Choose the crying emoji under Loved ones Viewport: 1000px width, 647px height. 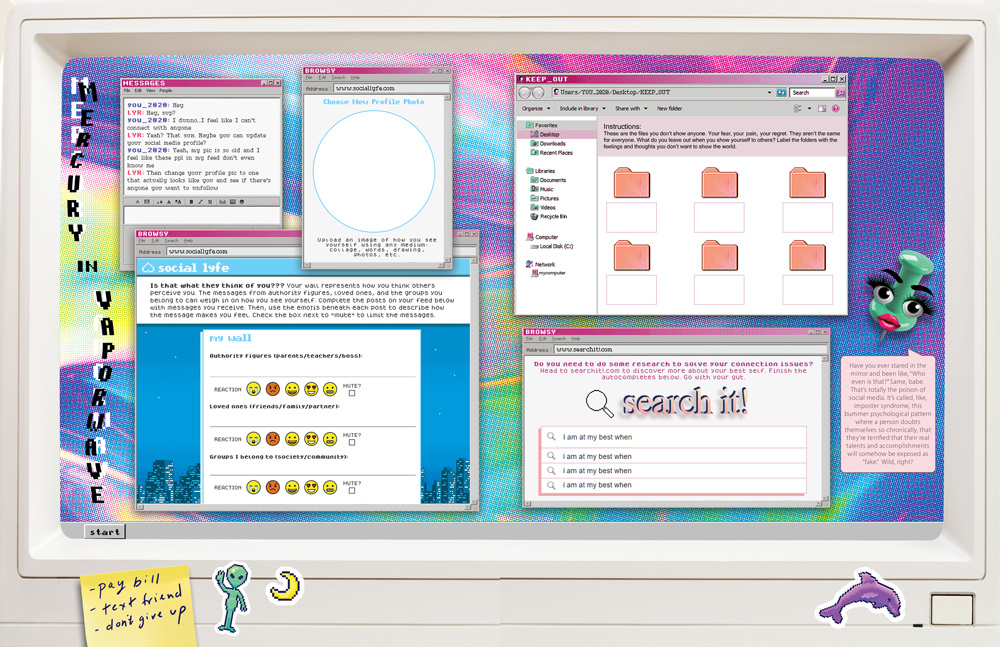pyautogui.click(x=253, y=439)
